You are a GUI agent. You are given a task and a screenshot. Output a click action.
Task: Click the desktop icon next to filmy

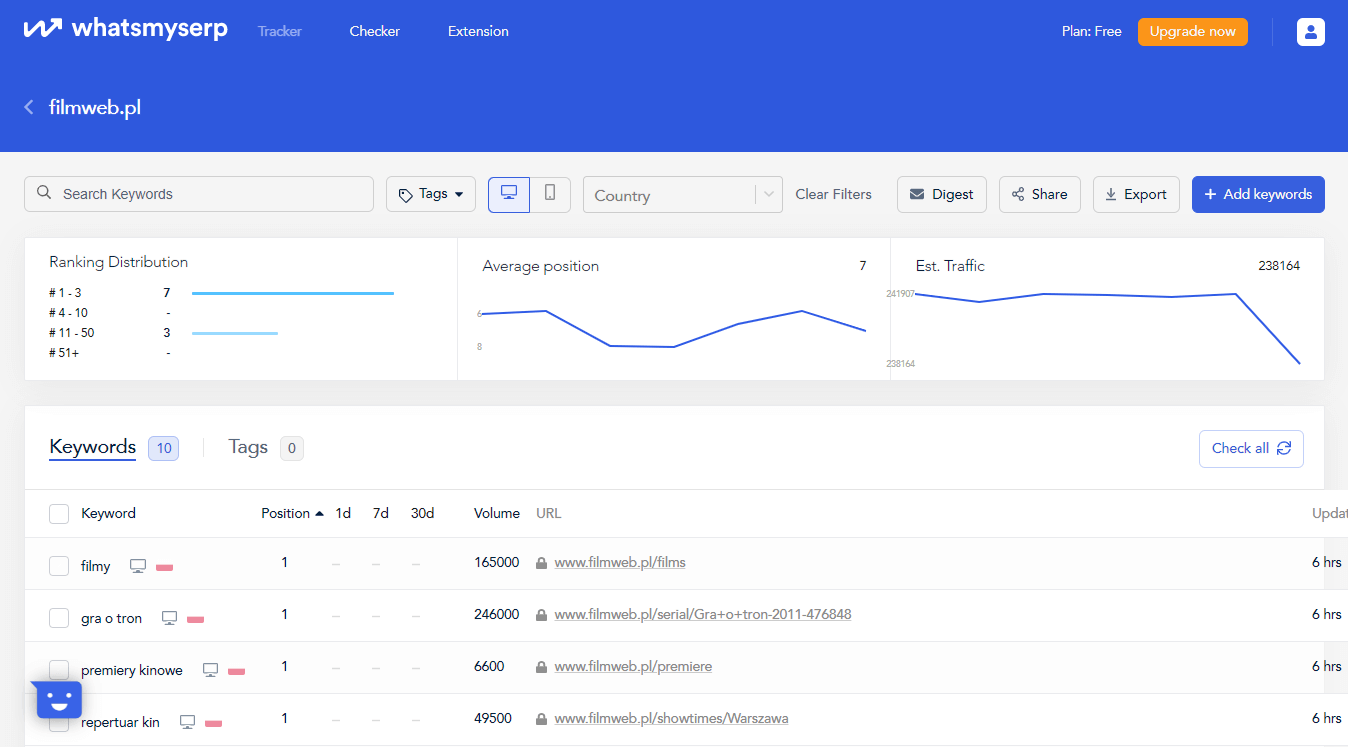[138, 566]
